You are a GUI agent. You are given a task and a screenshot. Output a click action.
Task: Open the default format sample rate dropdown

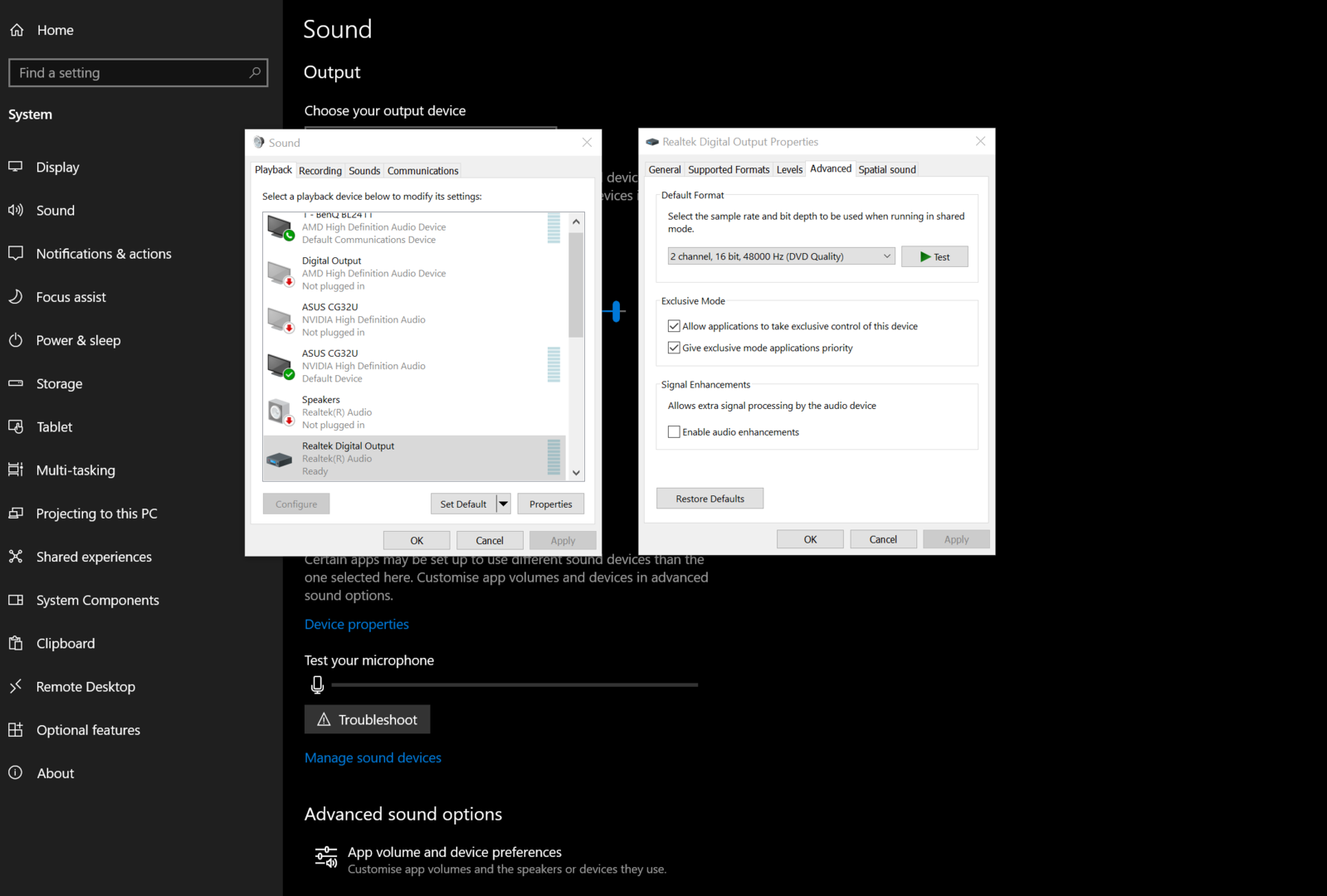tap(781, 256)
